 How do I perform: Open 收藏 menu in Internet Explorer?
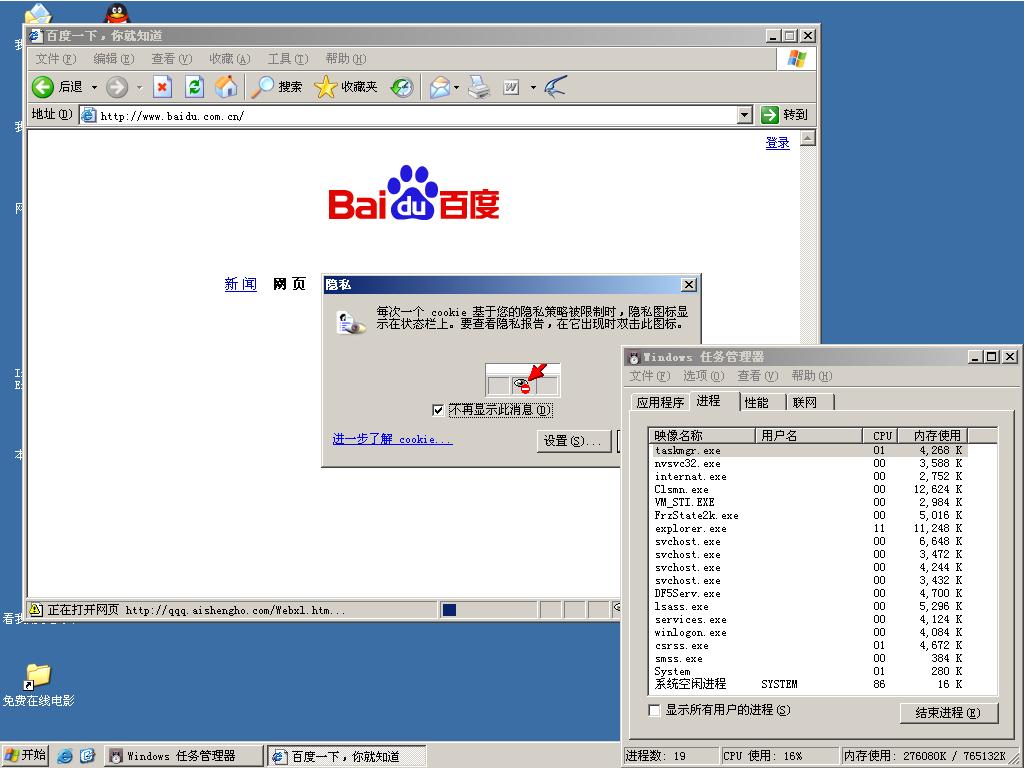[229, 59]
